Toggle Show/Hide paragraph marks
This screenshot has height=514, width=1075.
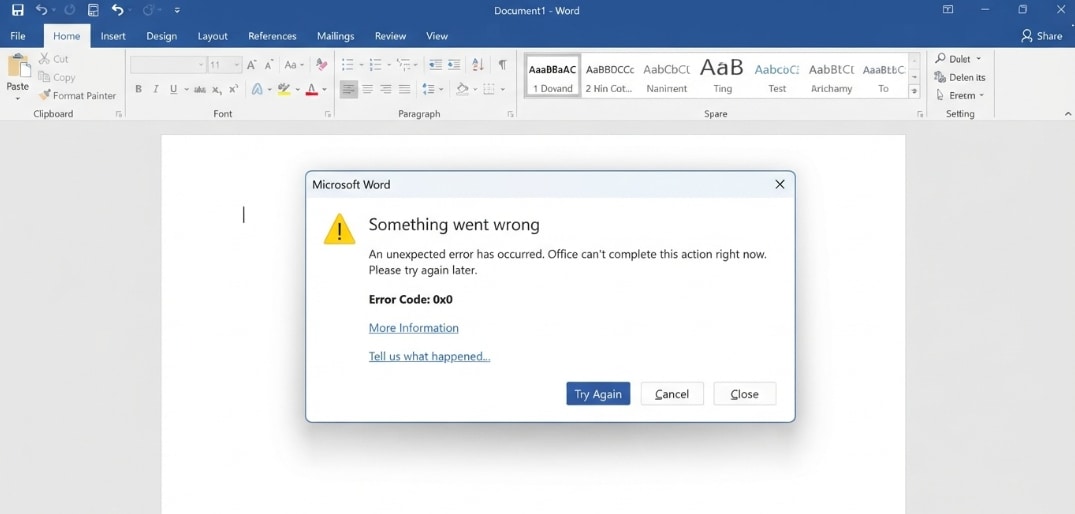(x=503, y=64)
